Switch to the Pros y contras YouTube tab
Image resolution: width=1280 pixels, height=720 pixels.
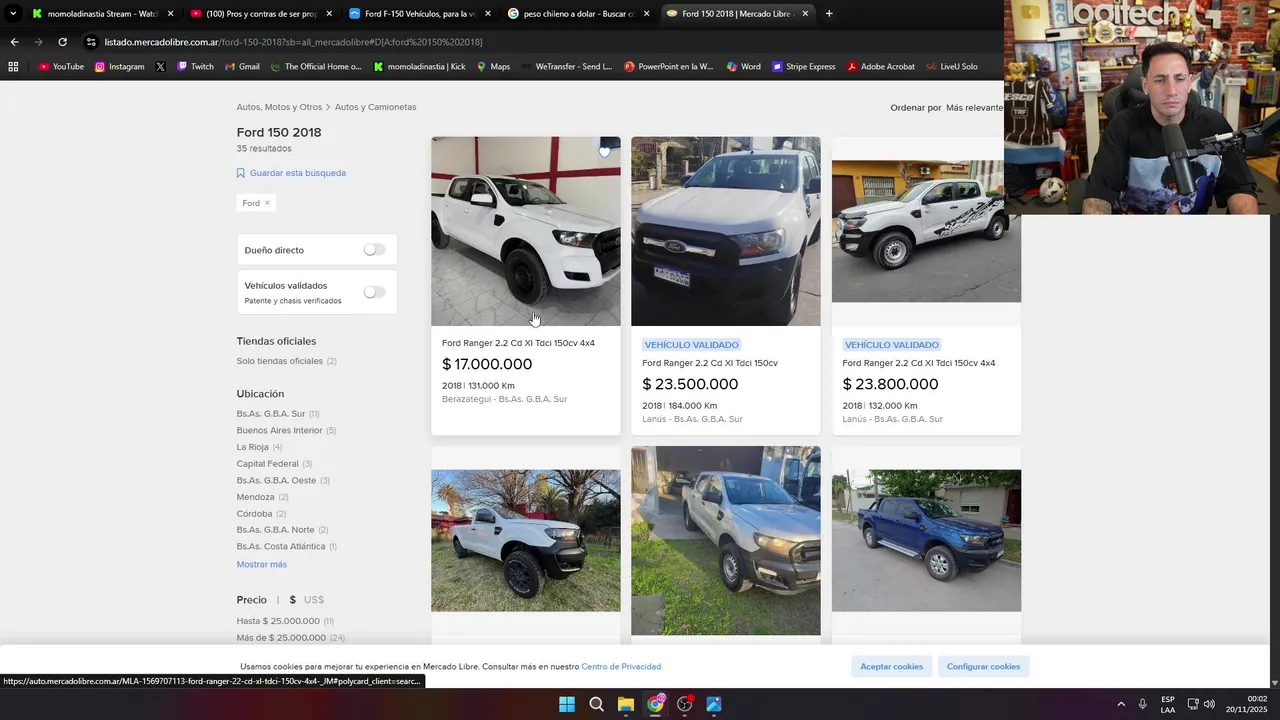(x=261, y=14)
